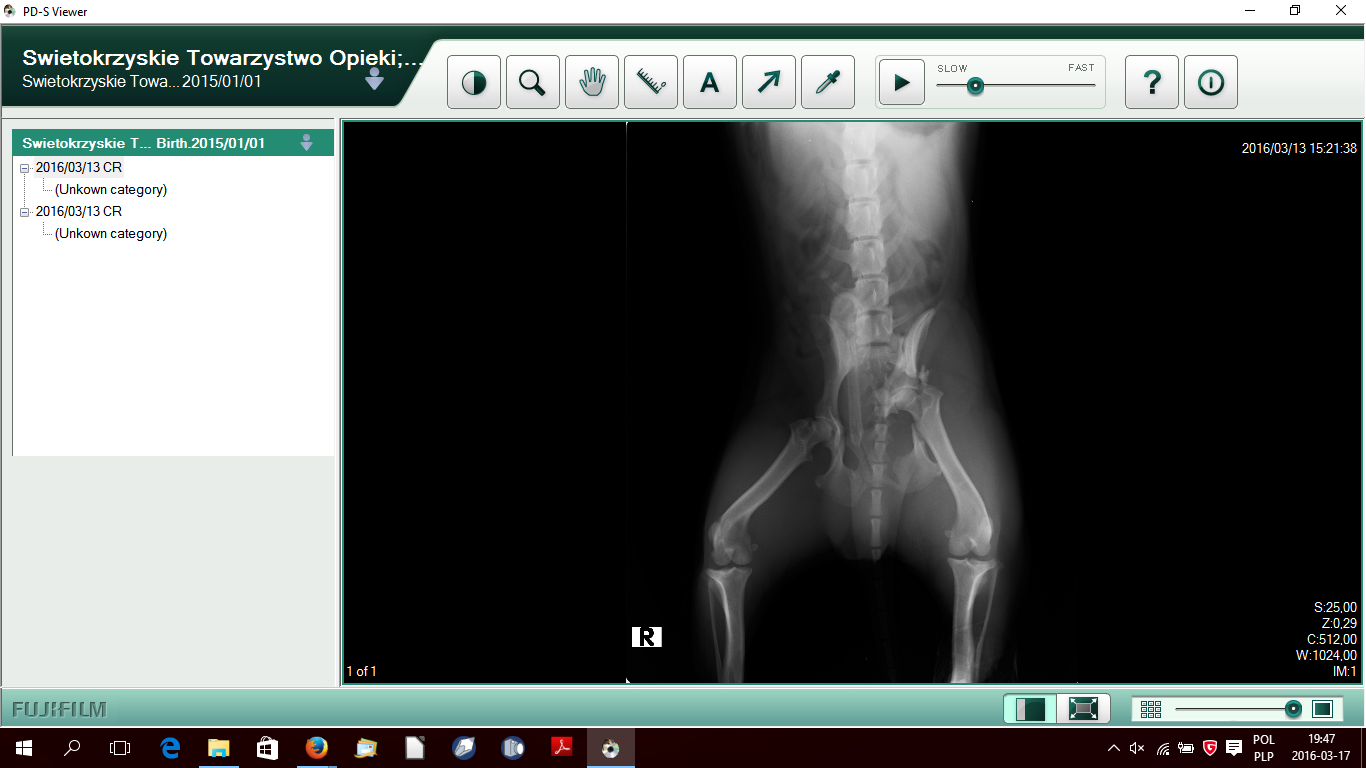Open patient dropdown arrow in header banner
1366x768 pixels.
coord(374,80)
